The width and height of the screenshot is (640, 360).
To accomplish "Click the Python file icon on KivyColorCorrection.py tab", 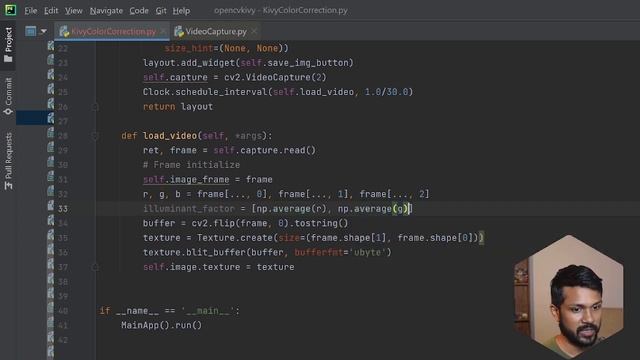I will (x=64, y=31).
